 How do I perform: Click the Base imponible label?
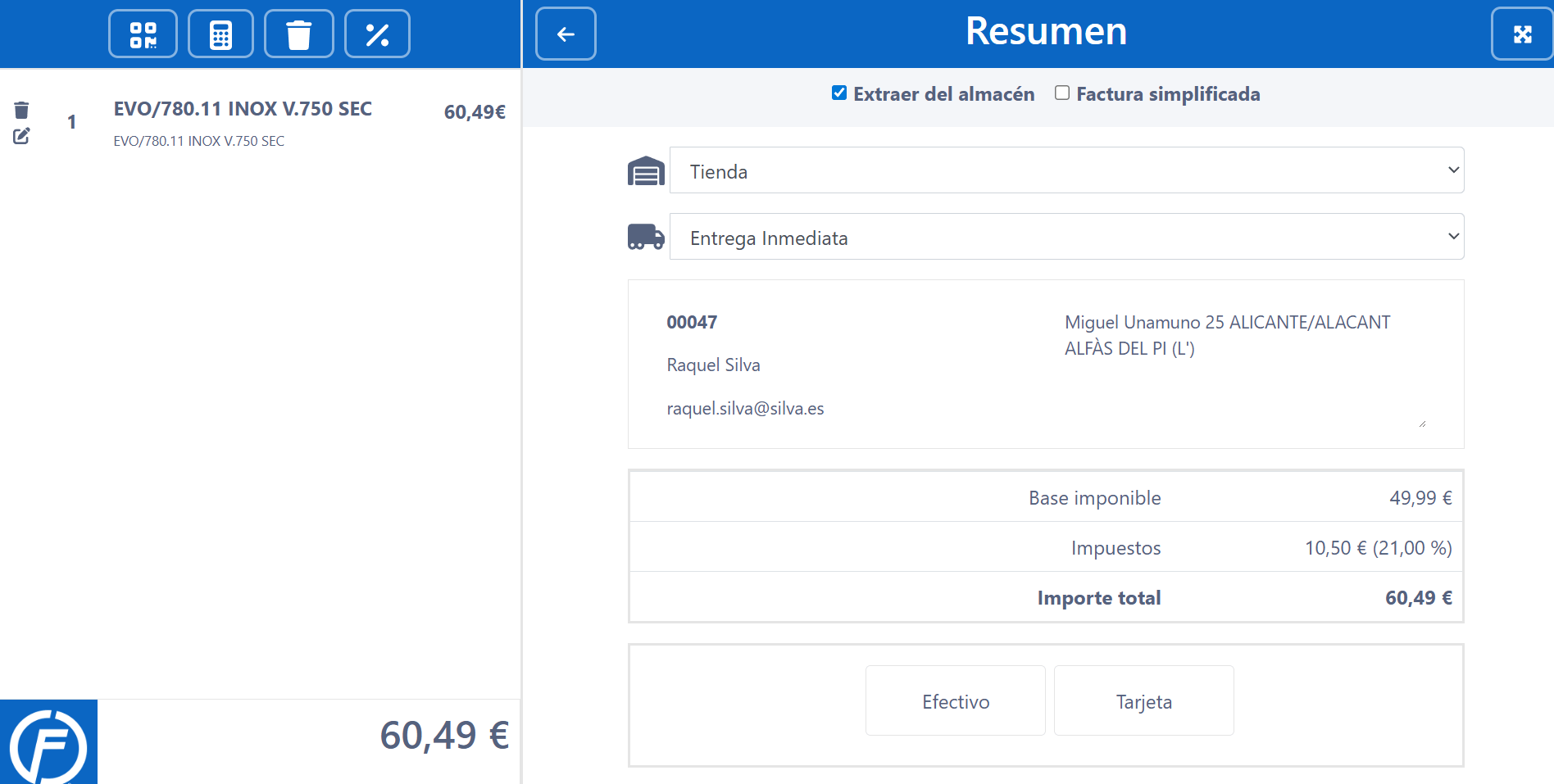click(x=1094, y=498)
